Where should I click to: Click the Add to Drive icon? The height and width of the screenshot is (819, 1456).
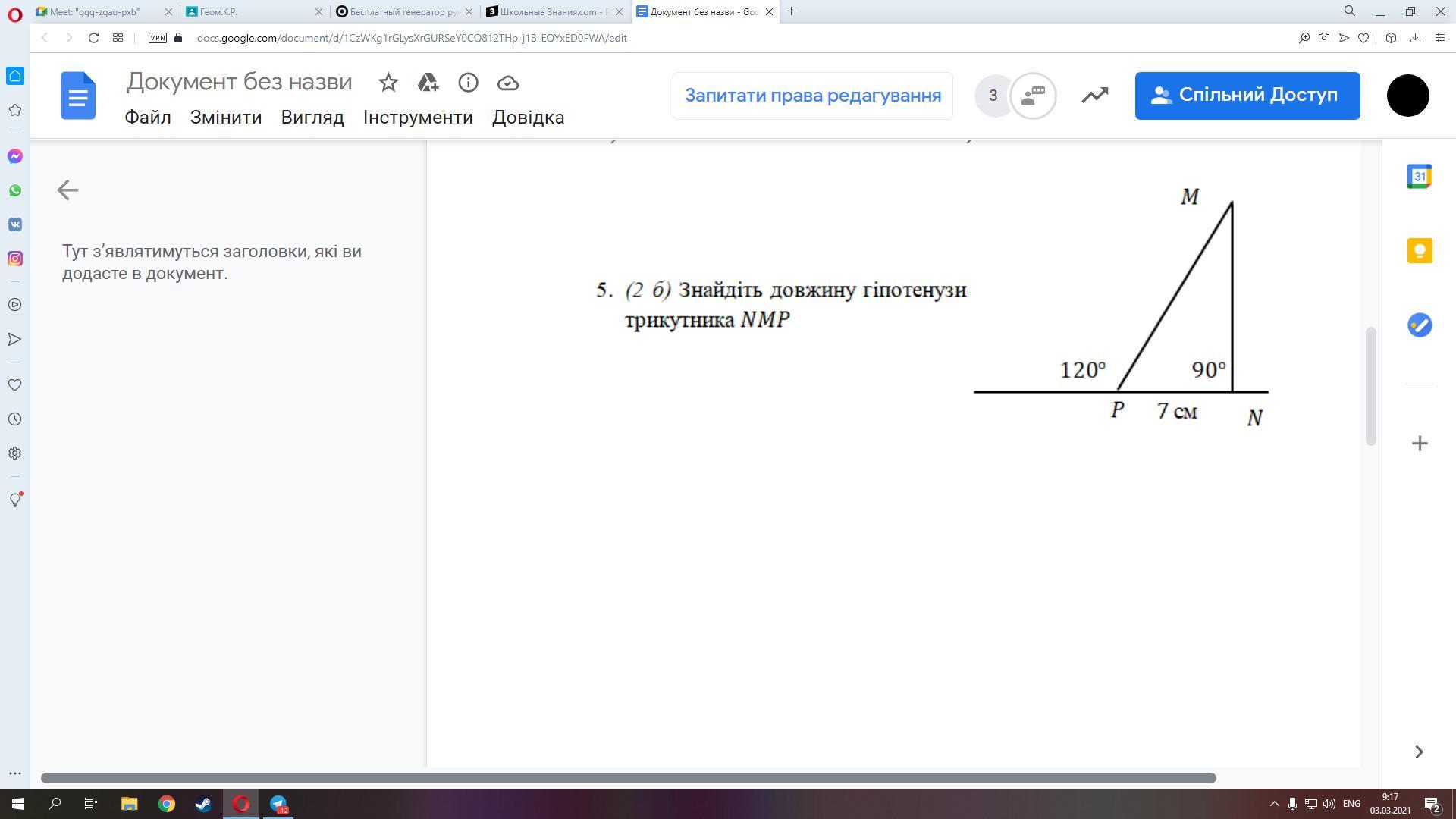tap(428, 83)
